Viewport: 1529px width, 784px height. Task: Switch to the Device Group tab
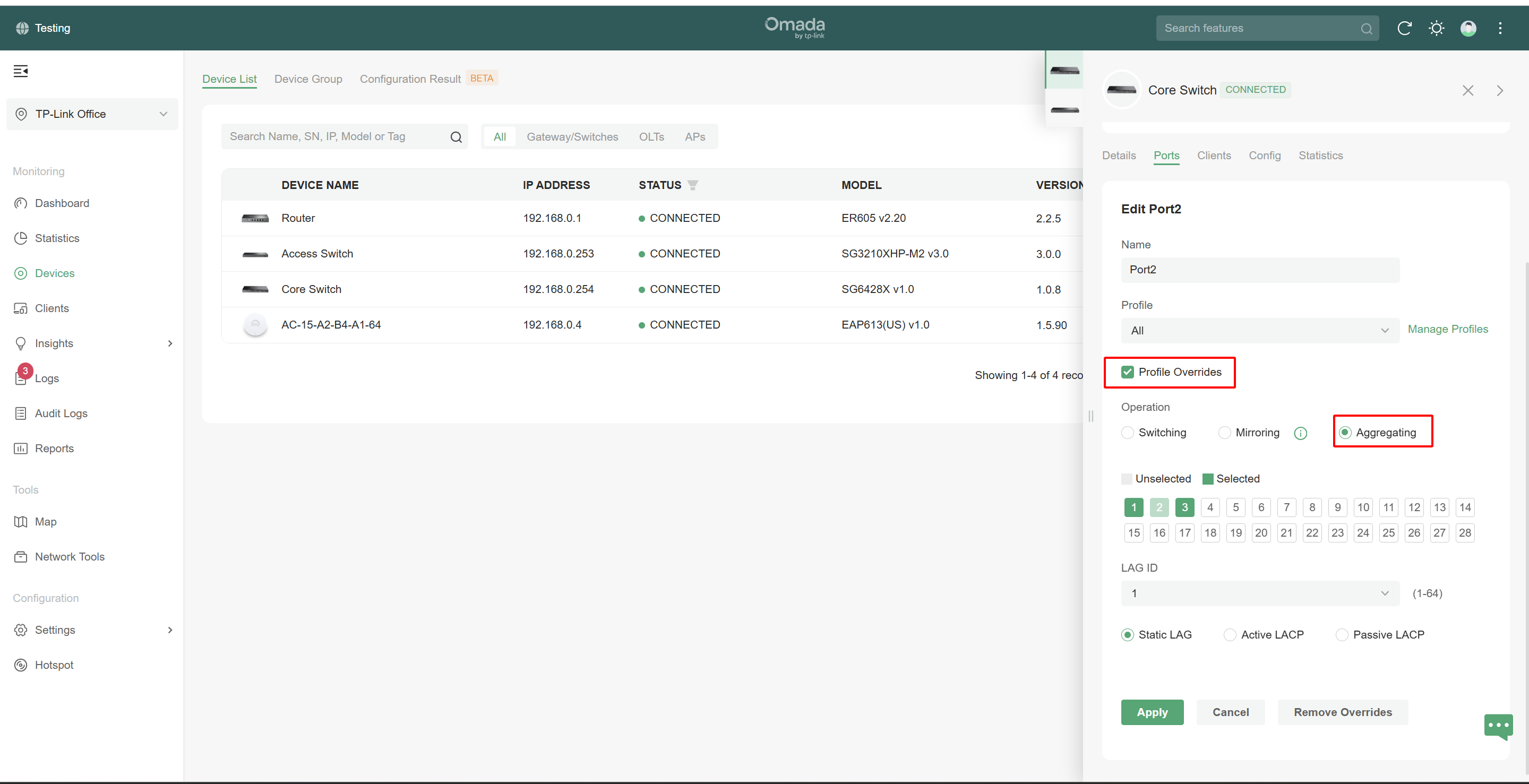click(x=308, y=79)
